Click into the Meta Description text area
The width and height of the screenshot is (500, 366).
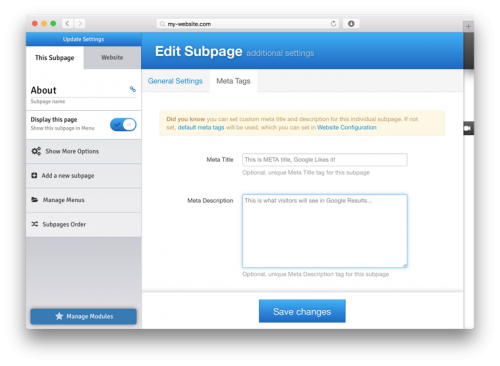pyautogui.click(x=325, y=231)
